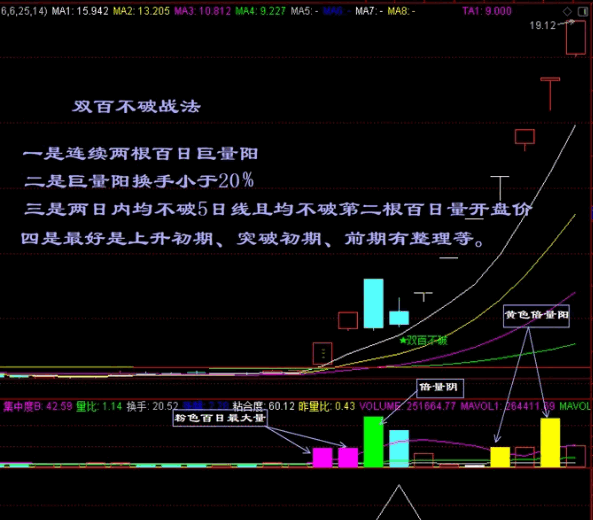Select the second magenta volume bar
The width and height of the screenshot is (593, 520).
(348, 458)
